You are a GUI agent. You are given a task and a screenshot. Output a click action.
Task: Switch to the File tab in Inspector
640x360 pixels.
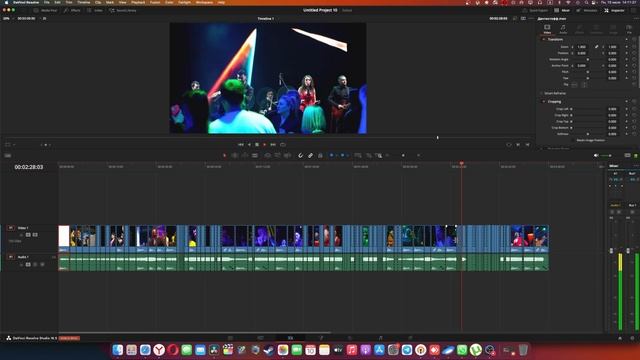(629, 29)
